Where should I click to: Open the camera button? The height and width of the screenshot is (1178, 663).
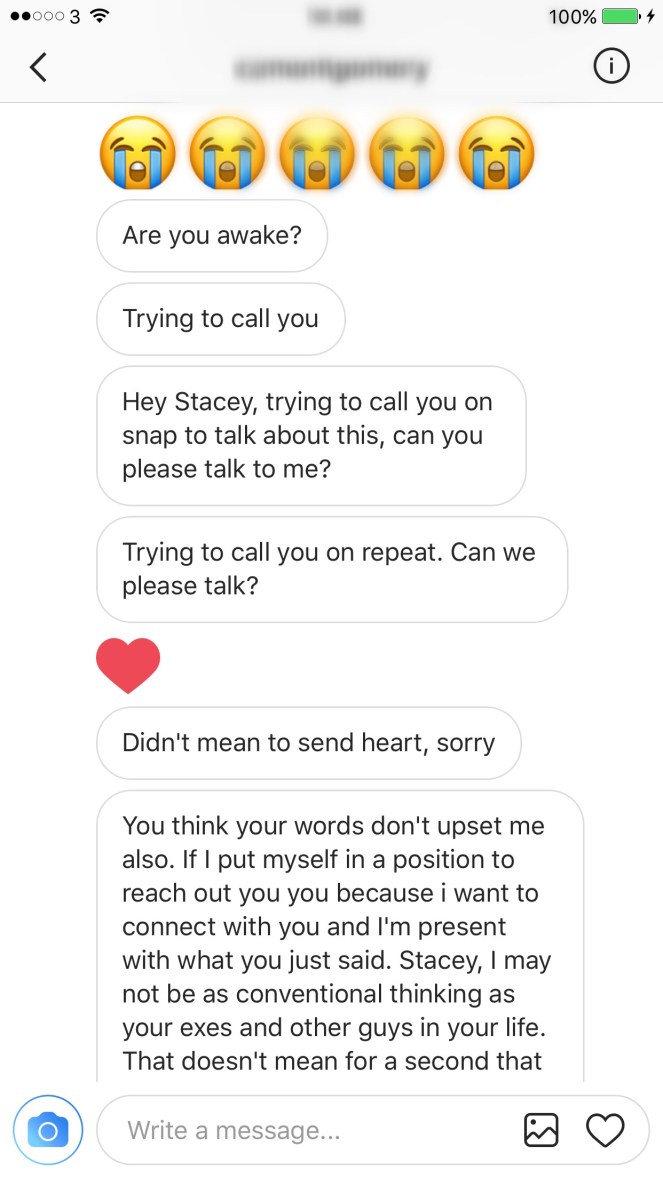pos(47,1130)
